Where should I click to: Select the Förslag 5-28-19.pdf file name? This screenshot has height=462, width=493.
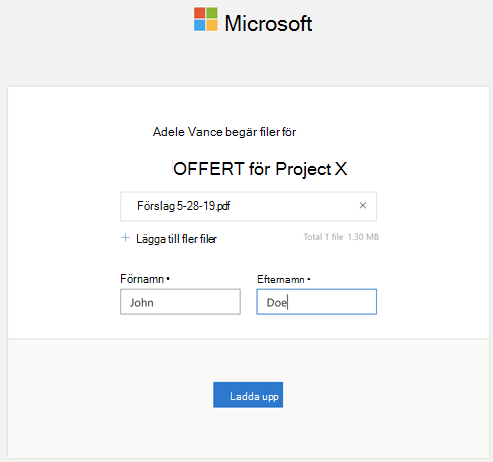183,206
